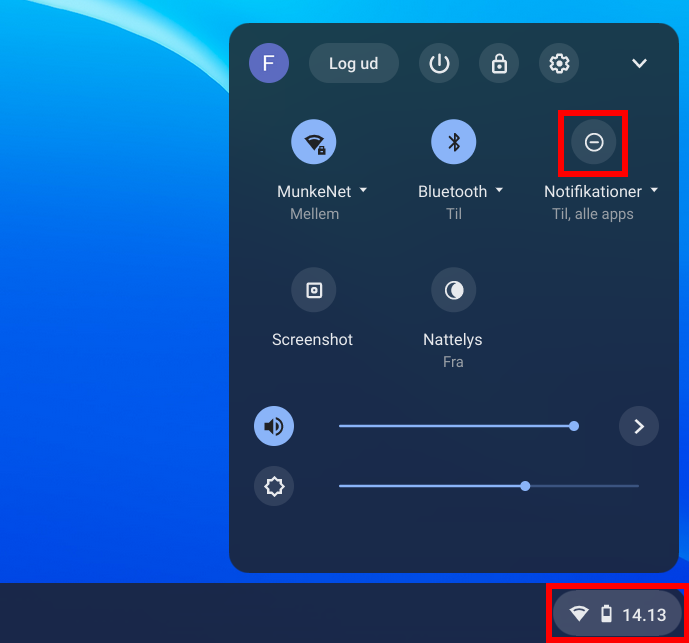689x643 pixels.
Task: Open the Bluetooth devices dropdown arrow
Action: (x=499, y=190)
